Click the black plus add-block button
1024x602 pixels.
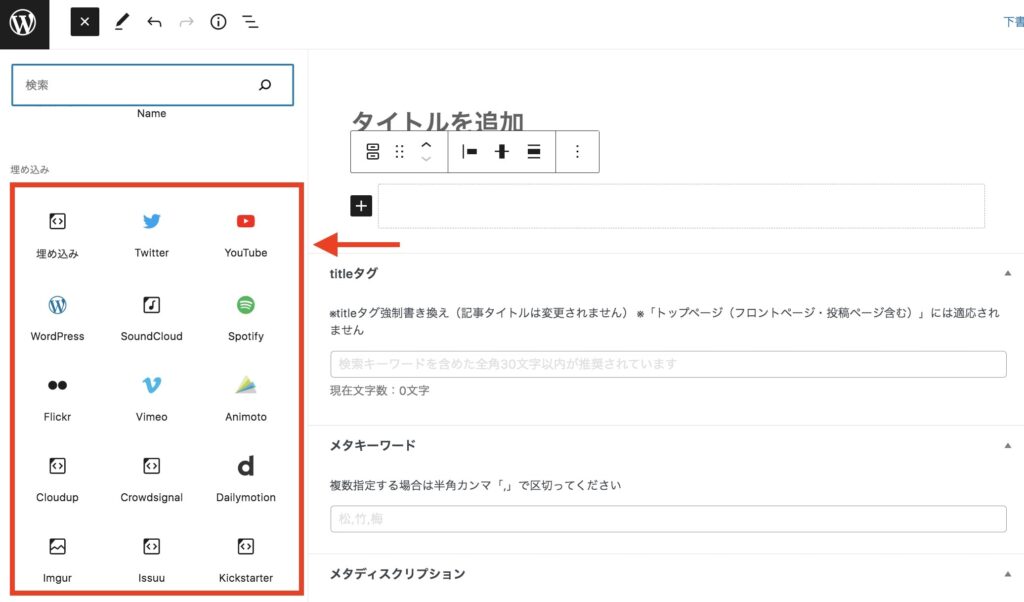(x=361, y=206)
